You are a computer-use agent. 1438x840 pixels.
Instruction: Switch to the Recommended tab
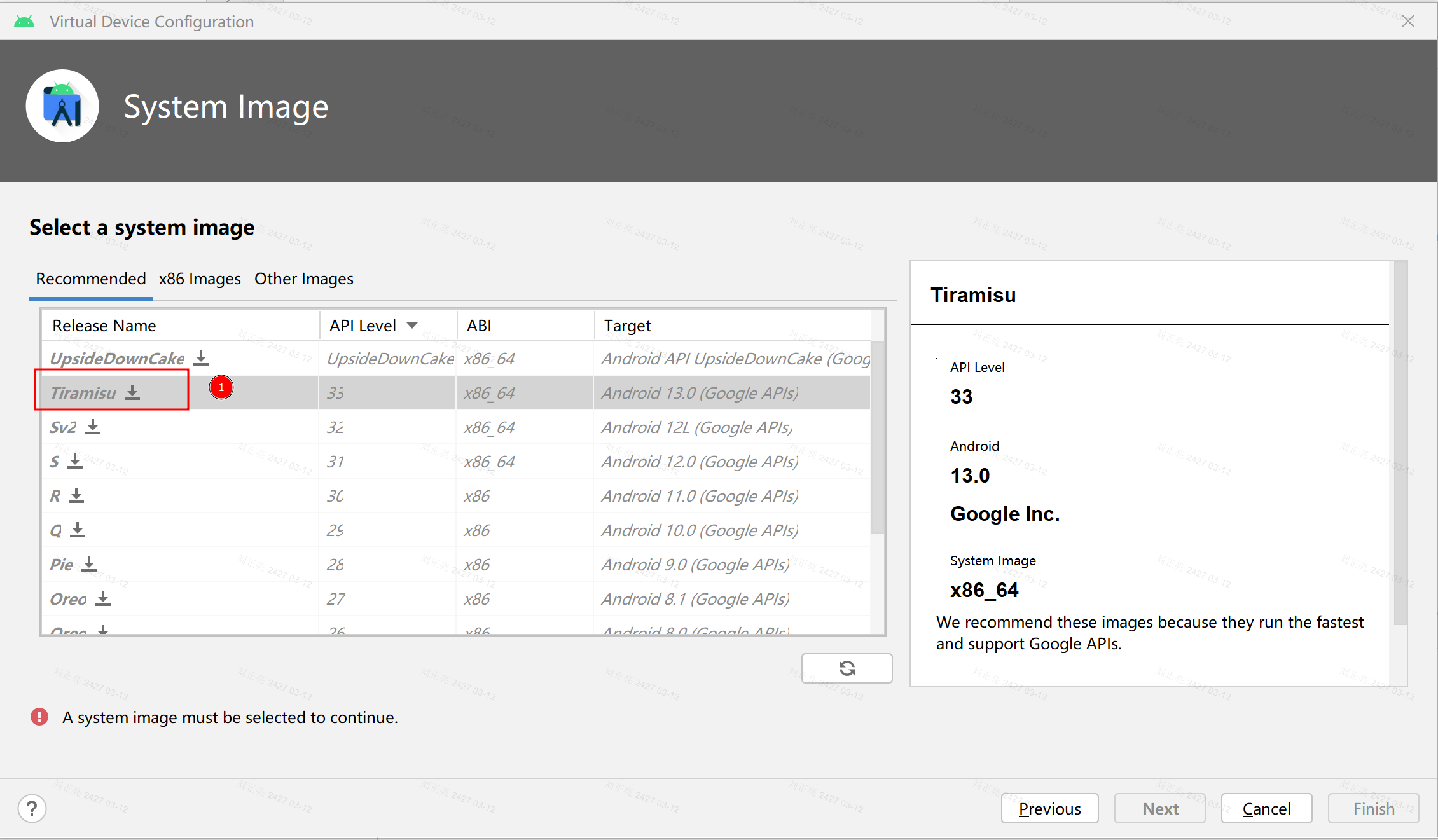(x=91, y=279)
